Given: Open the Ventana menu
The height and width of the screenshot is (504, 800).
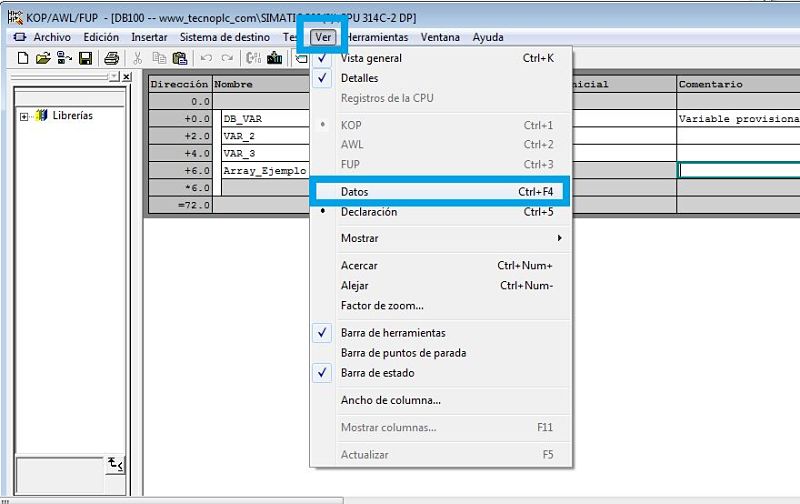Looking at the screenshot, I should (440, 37).
